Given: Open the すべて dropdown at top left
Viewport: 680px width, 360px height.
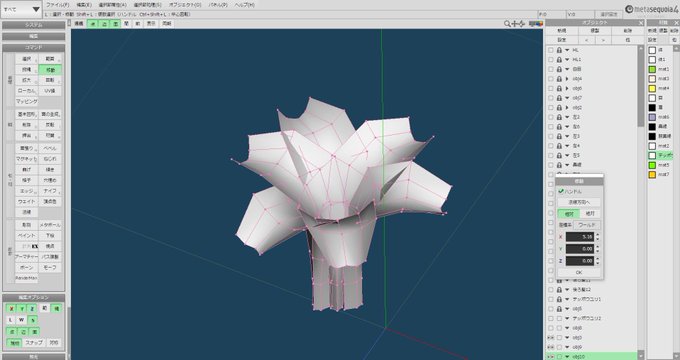Looking at the screenshot, I should 21,9.
